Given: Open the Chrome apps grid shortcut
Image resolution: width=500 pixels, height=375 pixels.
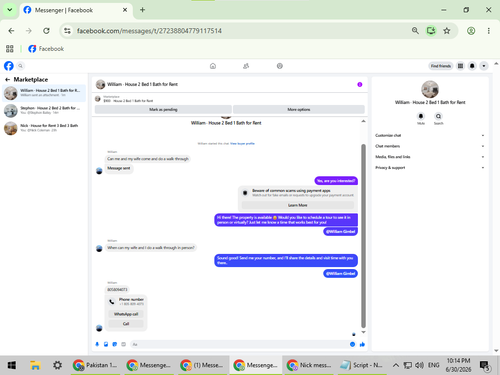Looking at the screenshot, I should pyautogui.click(x=10, y=49).
